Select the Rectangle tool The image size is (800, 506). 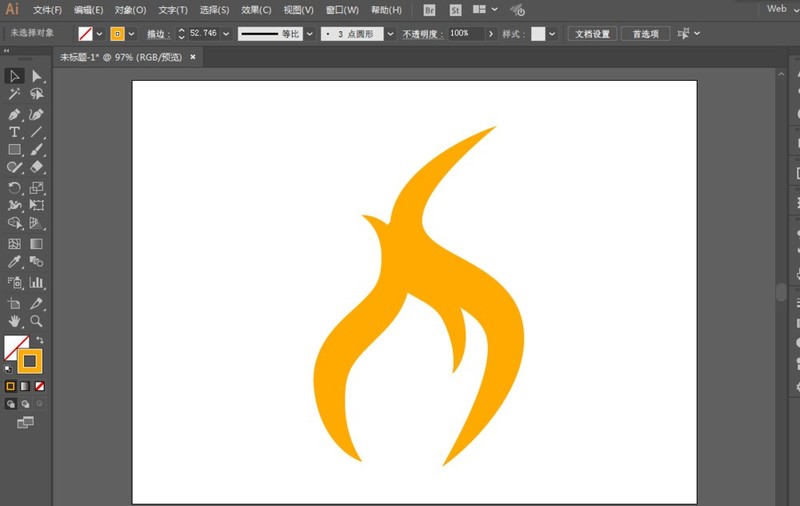(14, 149)
